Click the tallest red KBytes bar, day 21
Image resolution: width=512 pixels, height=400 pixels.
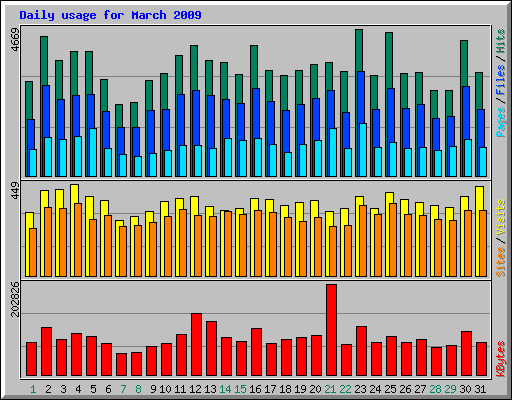pyautogui.click(x=331, y=330)
